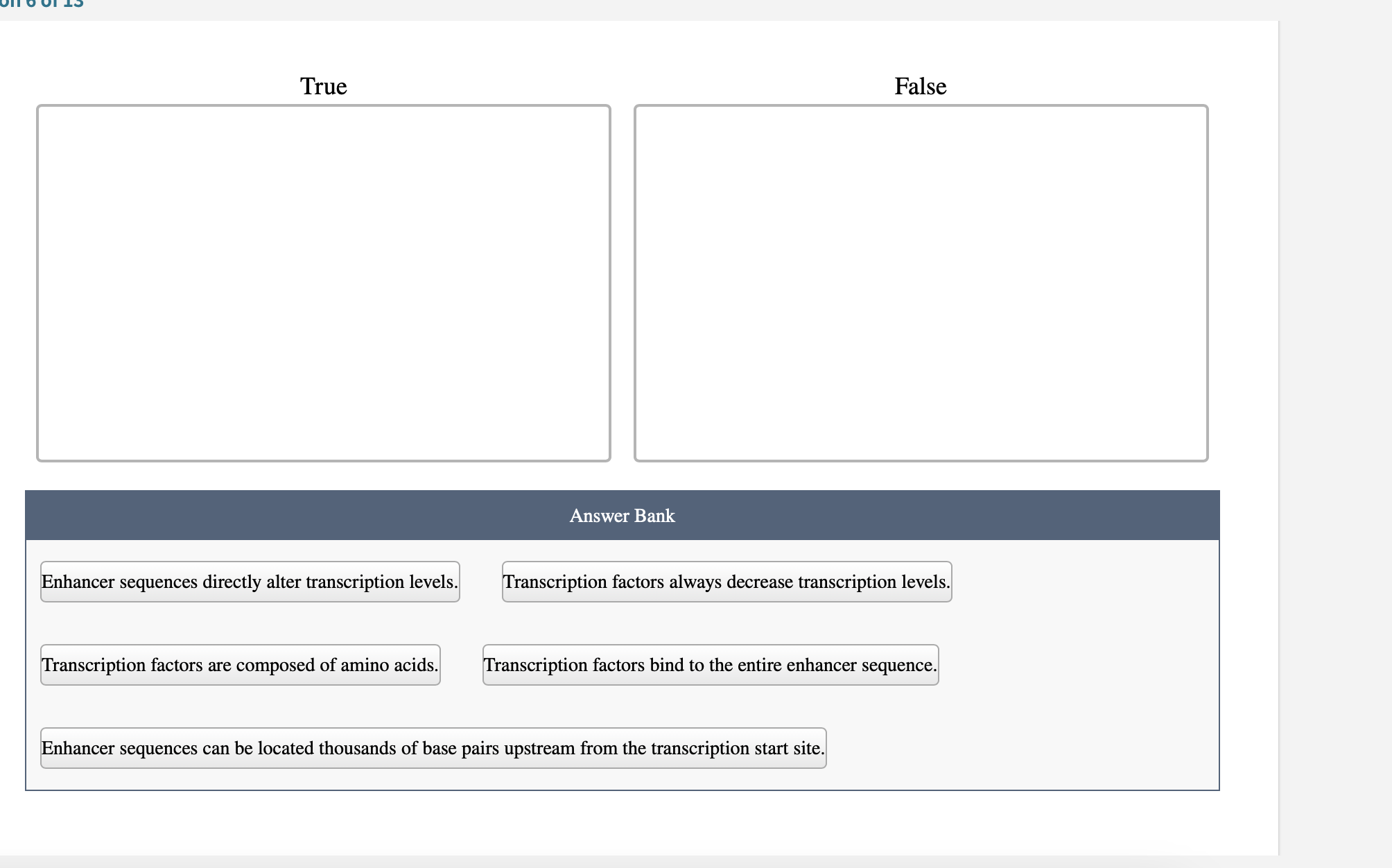Screen dimensions: 1392x868
Task: Click the white gap between True and False boxes
Action: click(x=623, y=283)
